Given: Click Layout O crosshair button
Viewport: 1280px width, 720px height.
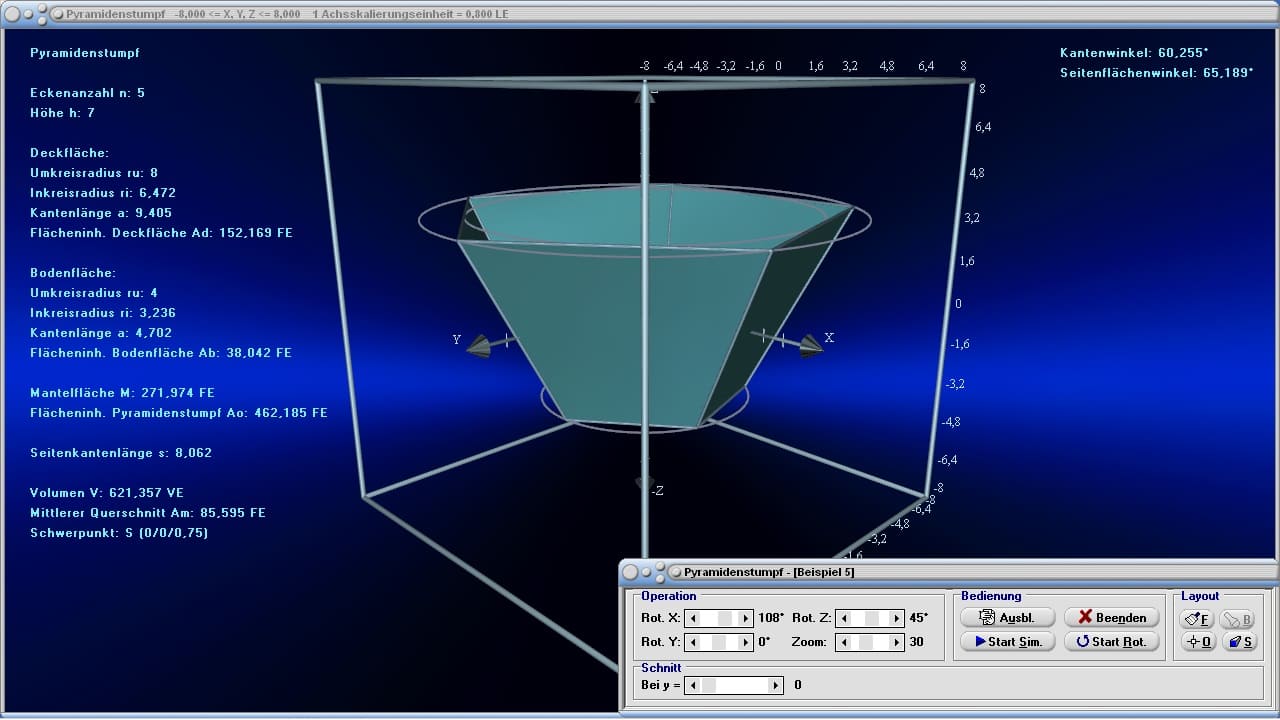Looking at the screenshot, I should click(1197, 642).
